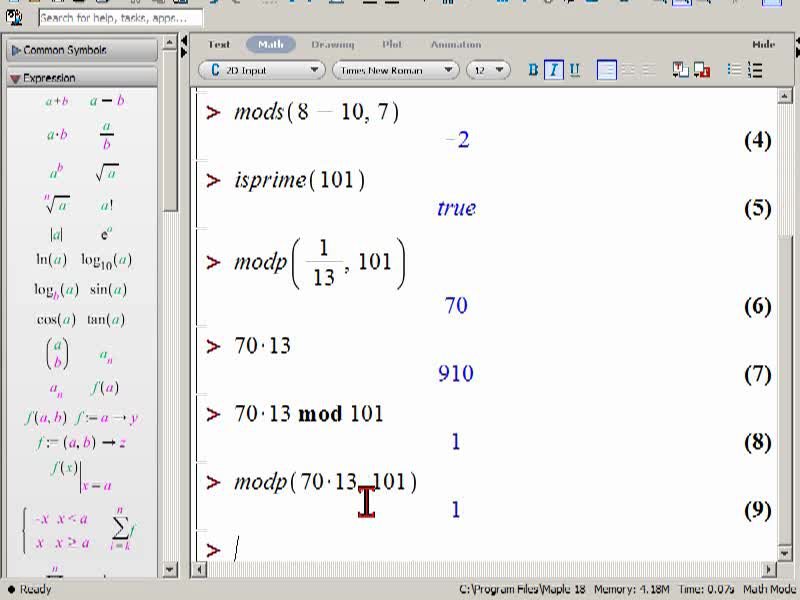
Task: Insert the cos(a) template
Action: pyautogui.click(x=56, y=320)
